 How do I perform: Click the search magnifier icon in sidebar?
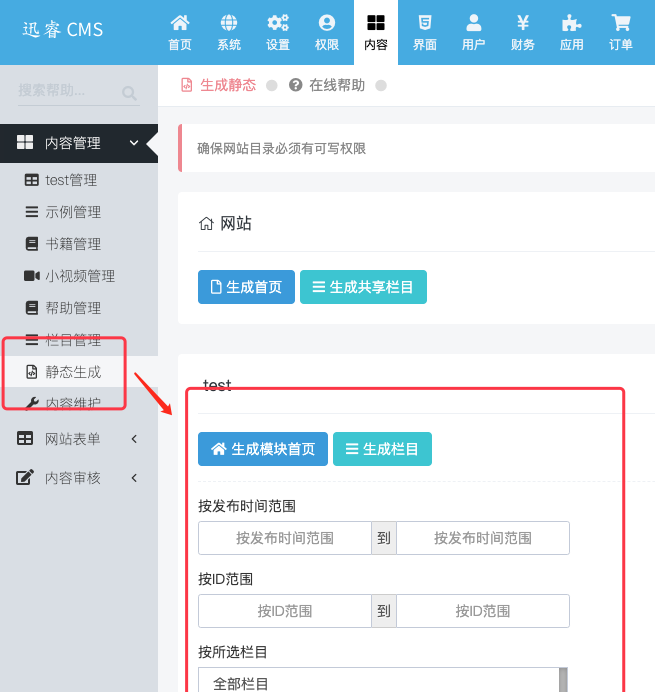point(129,93)
